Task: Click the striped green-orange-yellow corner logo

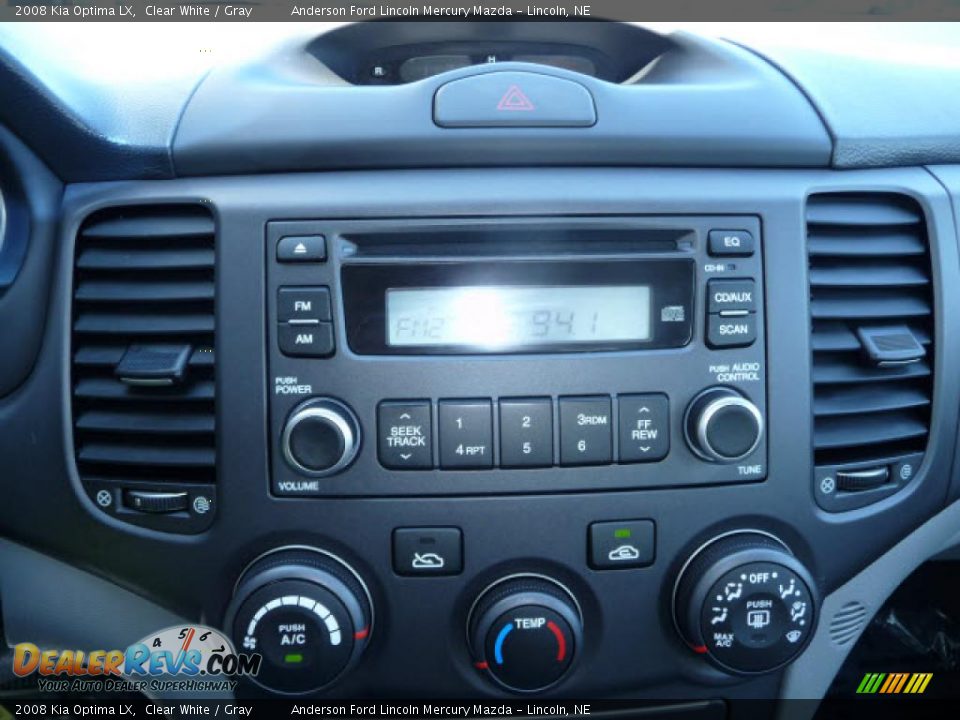Action: pos(894,683)
